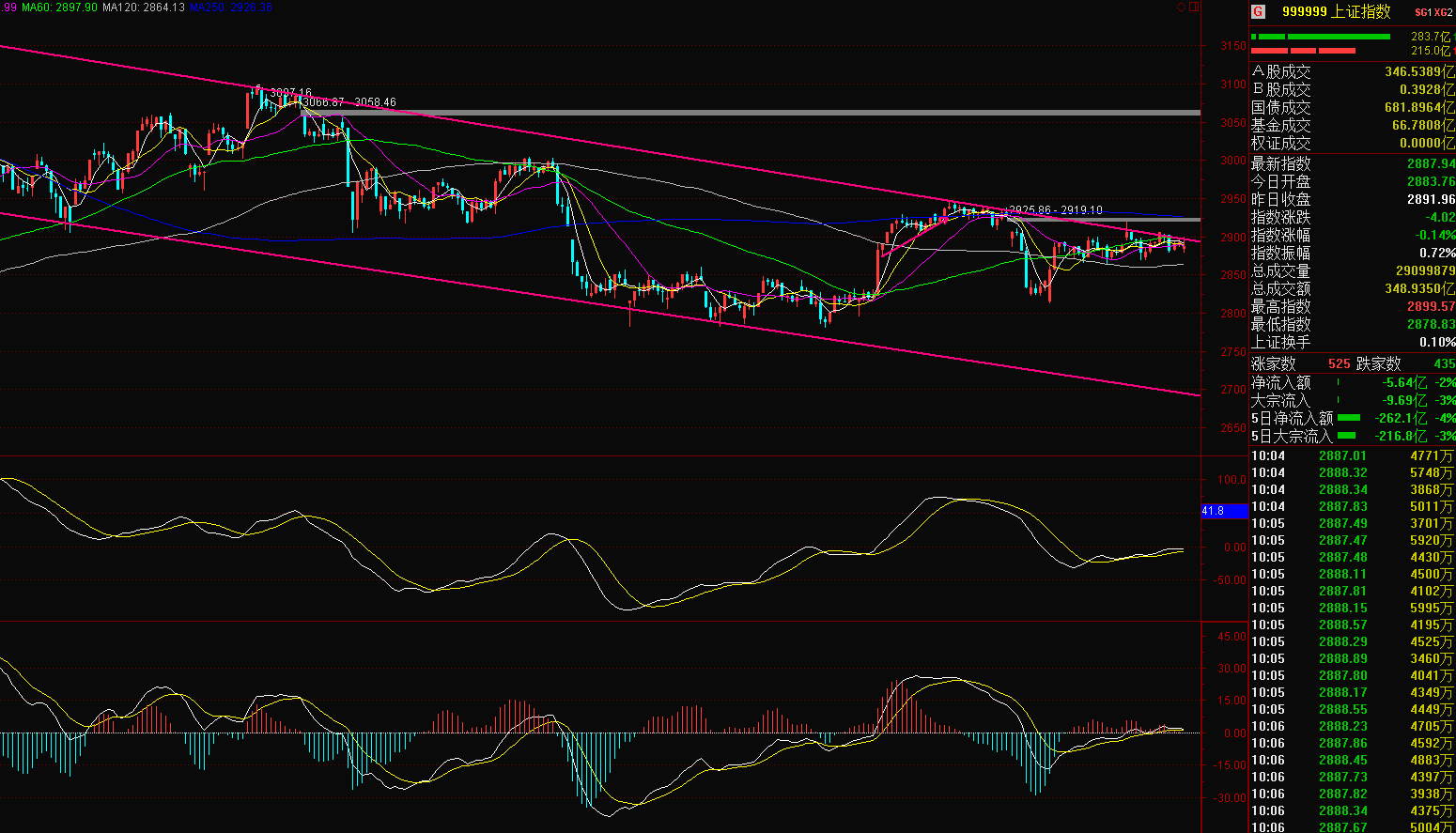Image resolution: width=1456 pixels, height=833 pixels.
Task: Click the 上证换手 row
Action: (1353, 342)
